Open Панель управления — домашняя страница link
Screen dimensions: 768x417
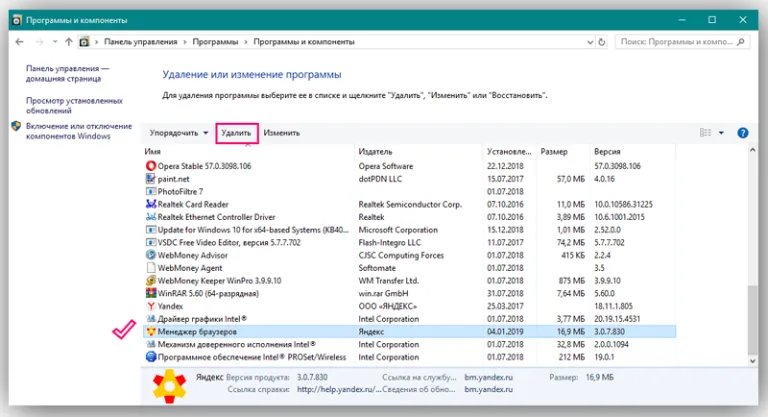(68, 74)
